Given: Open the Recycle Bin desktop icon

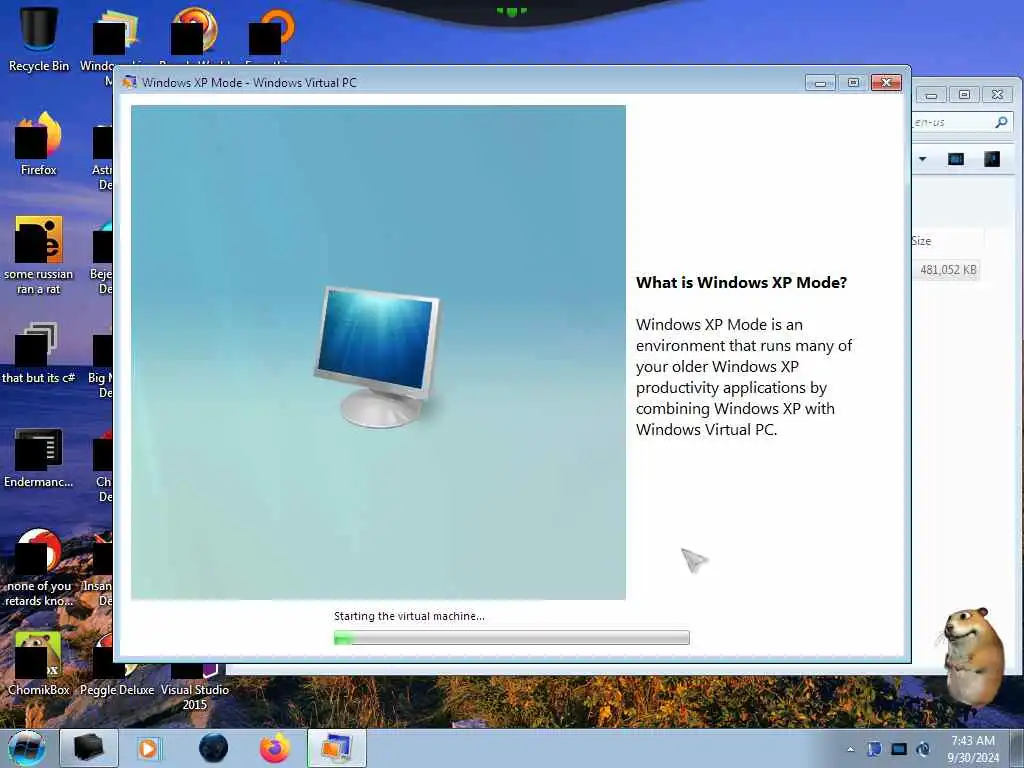Looking at the screenshot, I should 39,39.
